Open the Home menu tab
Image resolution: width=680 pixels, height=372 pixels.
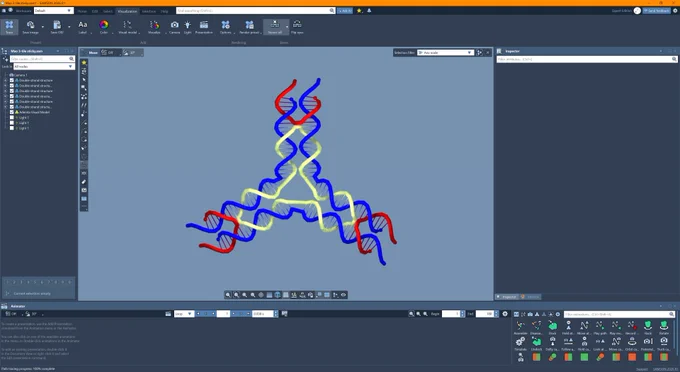click(x=82, y=11)
